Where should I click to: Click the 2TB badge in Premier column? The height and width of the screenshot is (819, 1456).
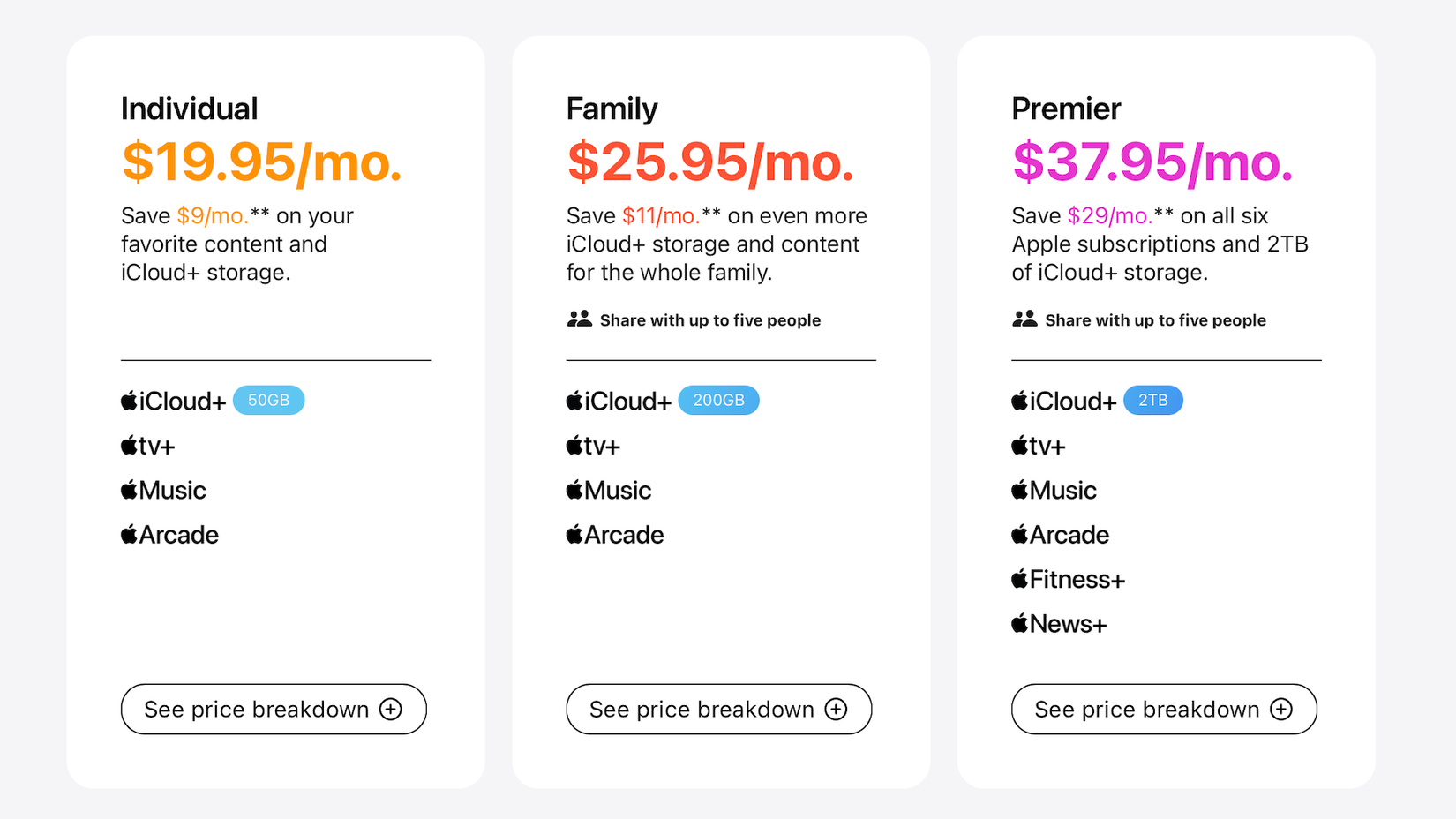(x=1153, y=400)
